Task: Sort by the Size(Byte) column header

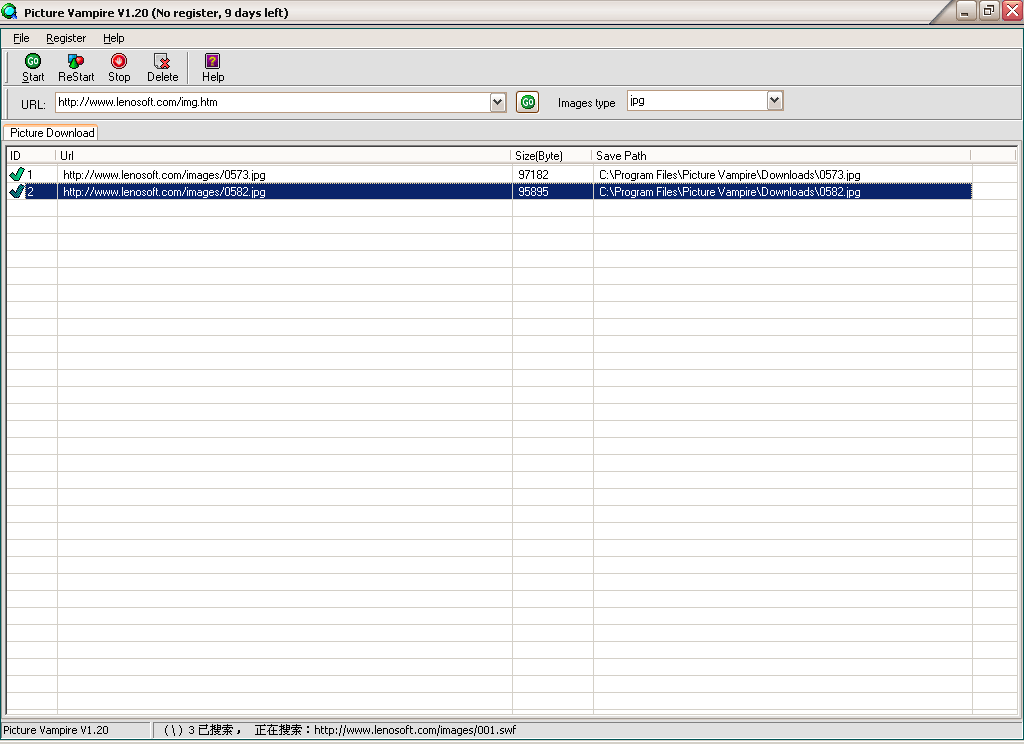Action: (x=551, y=155)
